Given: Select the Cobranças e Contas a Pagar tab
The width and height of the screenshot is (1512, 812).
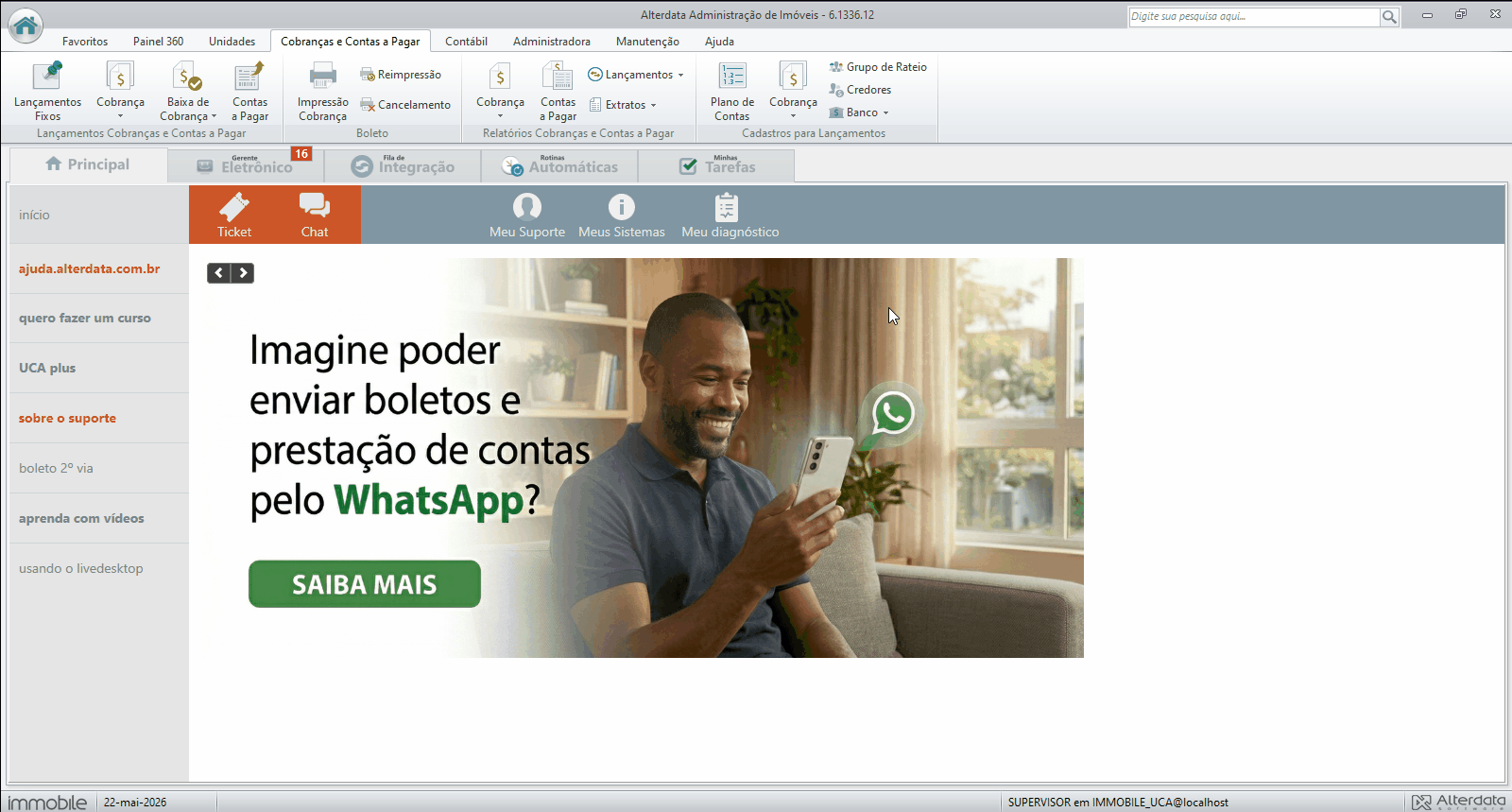Looking at the screenshot, I should pos(351,42).
